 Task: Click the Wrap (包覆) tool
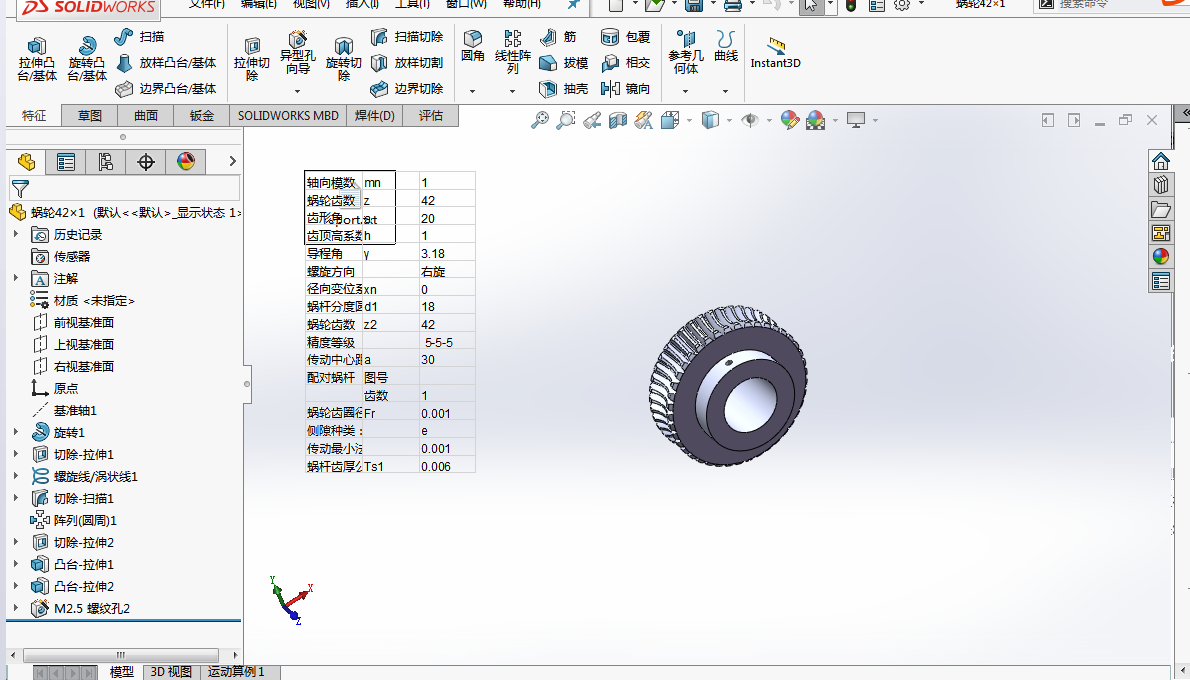625,36
